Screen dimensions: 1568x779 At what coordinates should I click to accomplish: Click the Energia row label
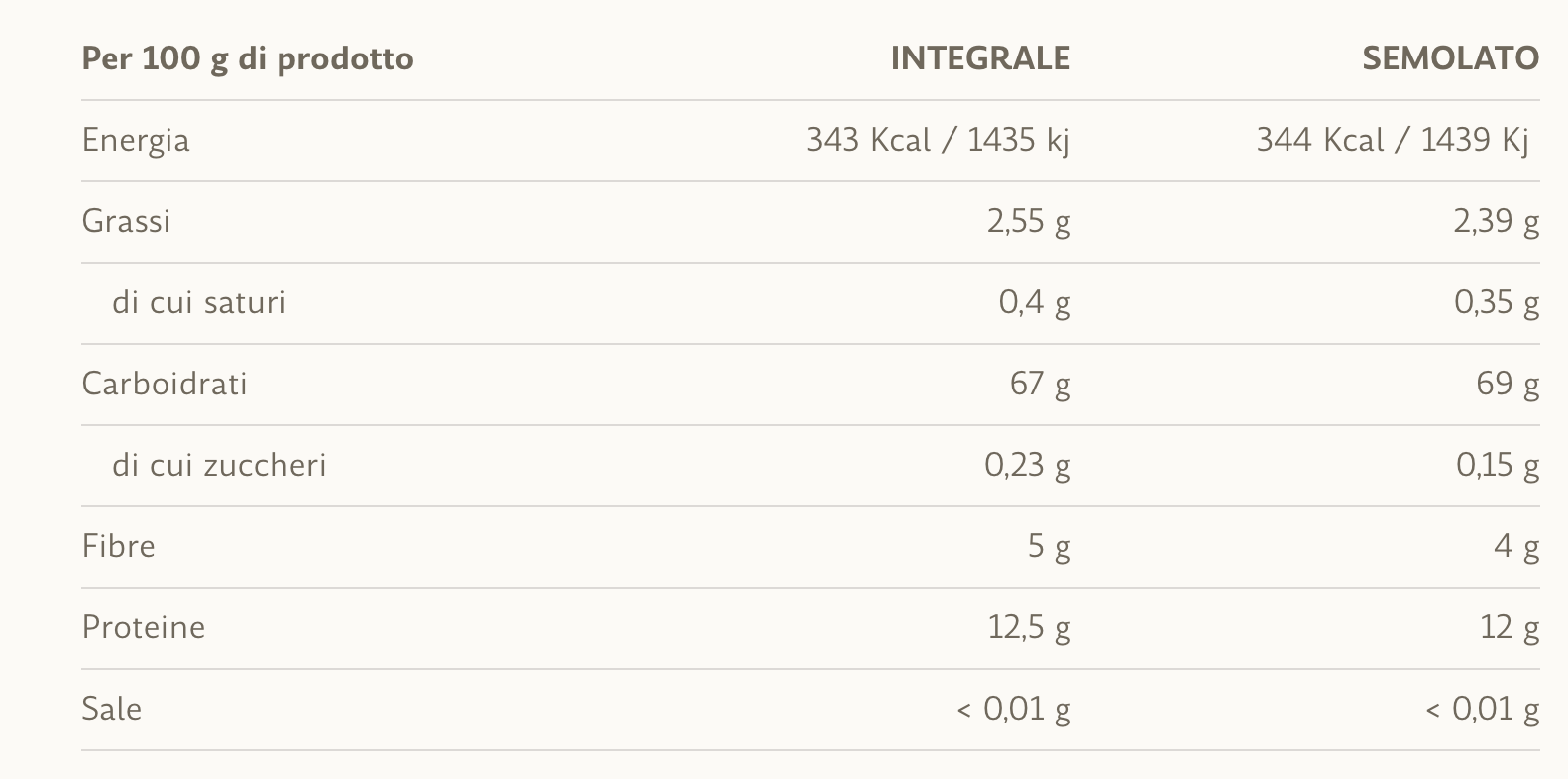(x=136, y=141)
